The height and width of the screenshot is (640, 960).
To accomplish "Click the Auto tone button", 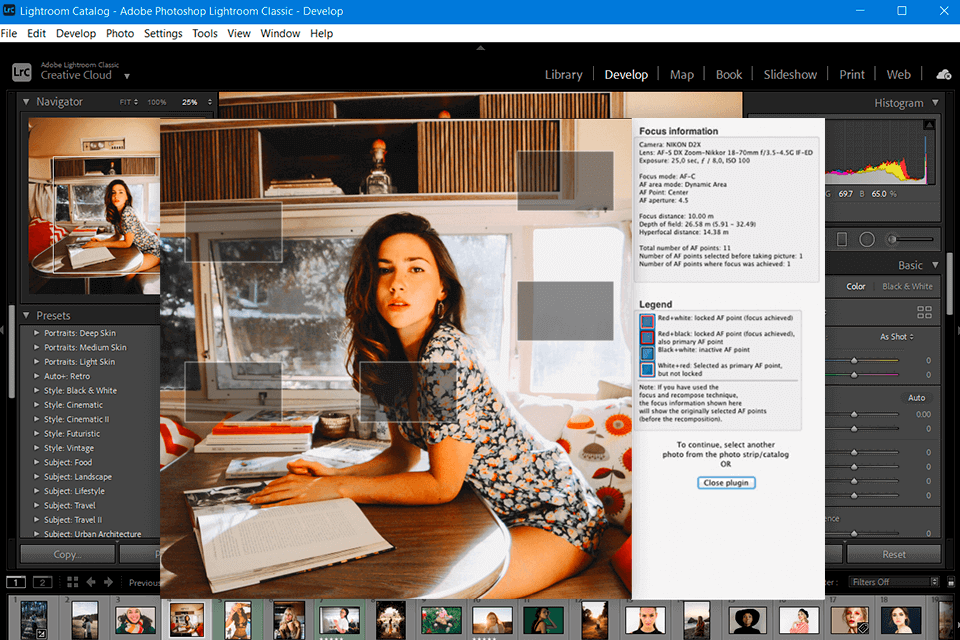I will click(x=917, y=398).
